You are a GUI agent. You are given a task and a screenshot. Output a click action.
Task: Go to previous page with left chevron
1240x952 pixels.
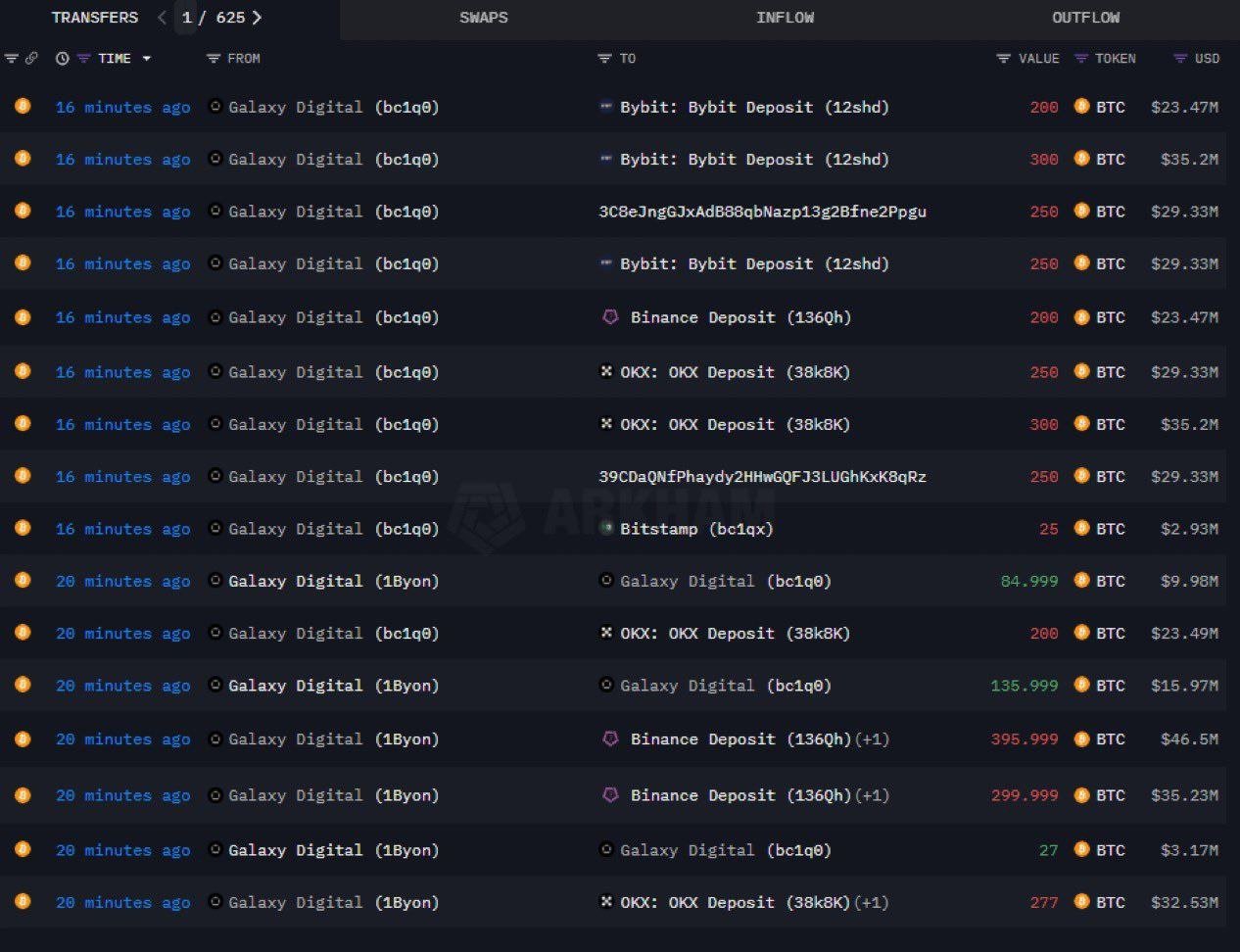[163, 18]
